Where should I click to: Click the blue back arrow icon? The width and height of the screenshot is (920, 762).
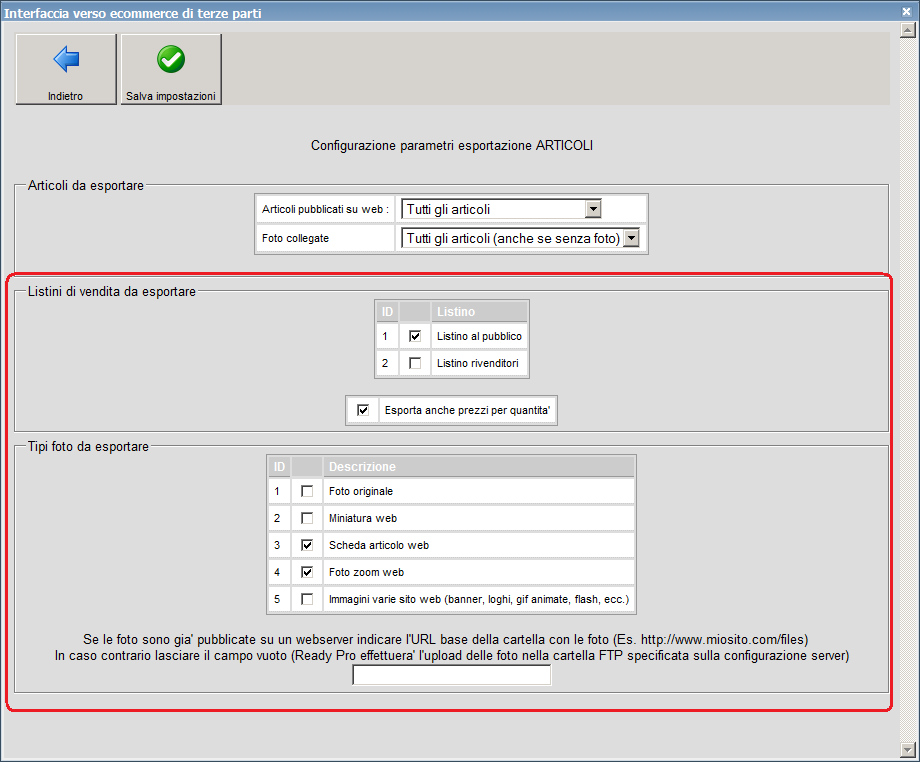click(66, 59)
